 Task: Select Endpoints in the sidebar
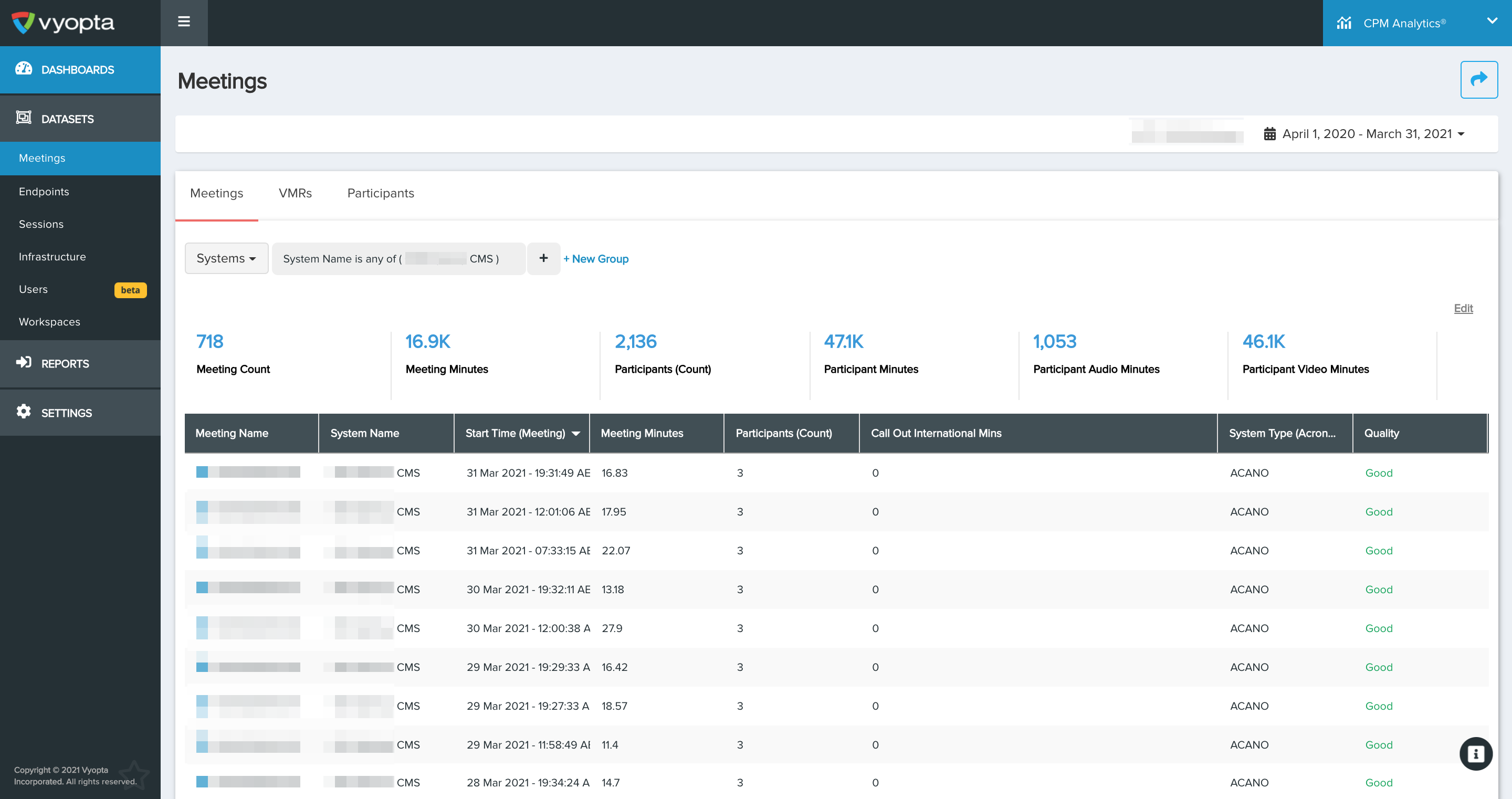pyautogui.click(x=80, y=192)
